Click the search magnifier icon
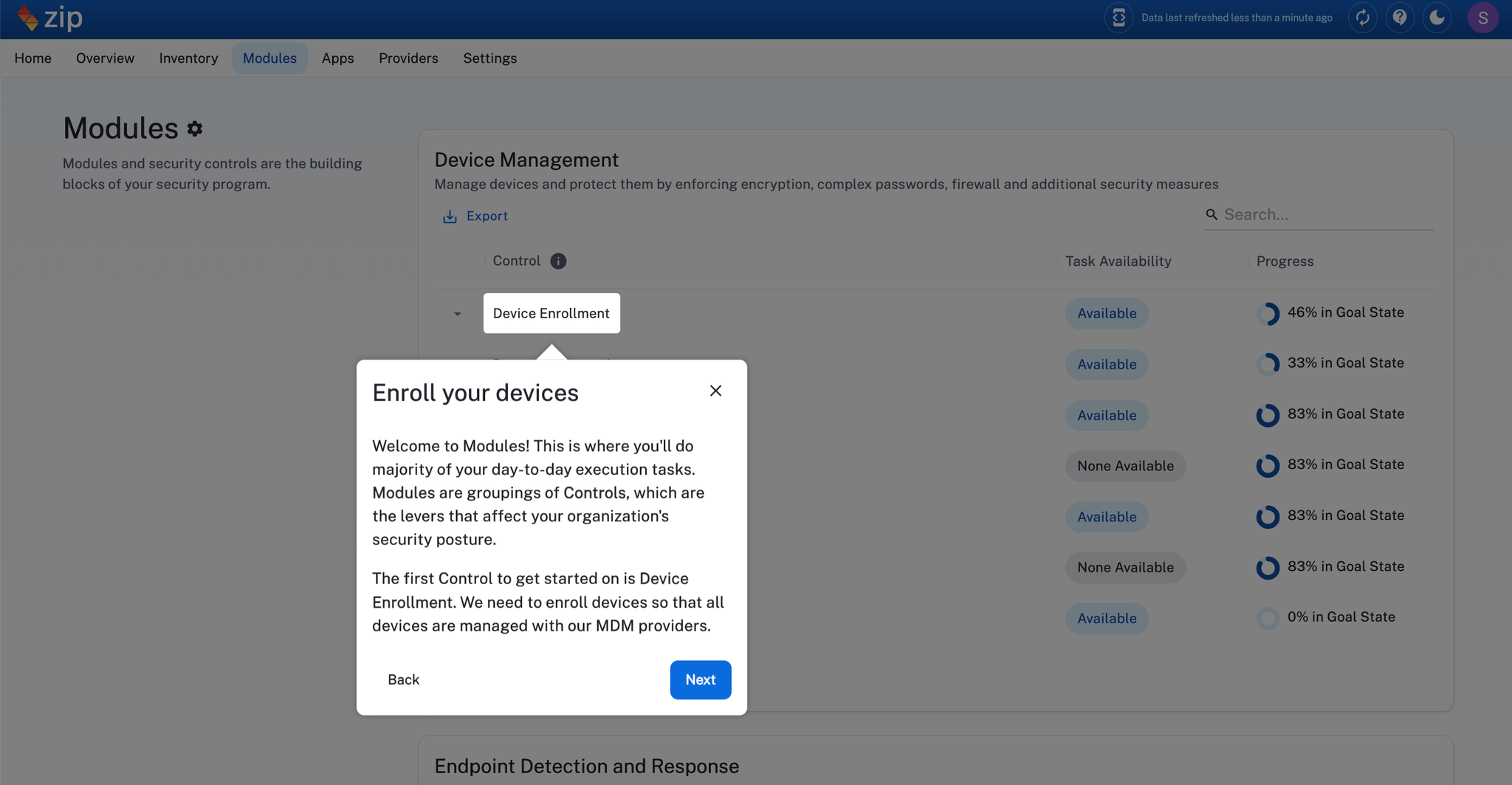Viewport: 1512px width, 785px height. coord(1212,215)
